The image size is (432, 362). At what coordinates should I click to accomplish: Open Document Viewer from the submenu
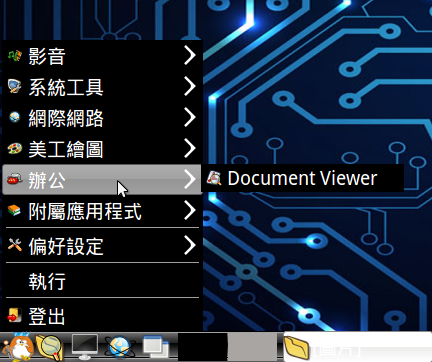(303, 178)
